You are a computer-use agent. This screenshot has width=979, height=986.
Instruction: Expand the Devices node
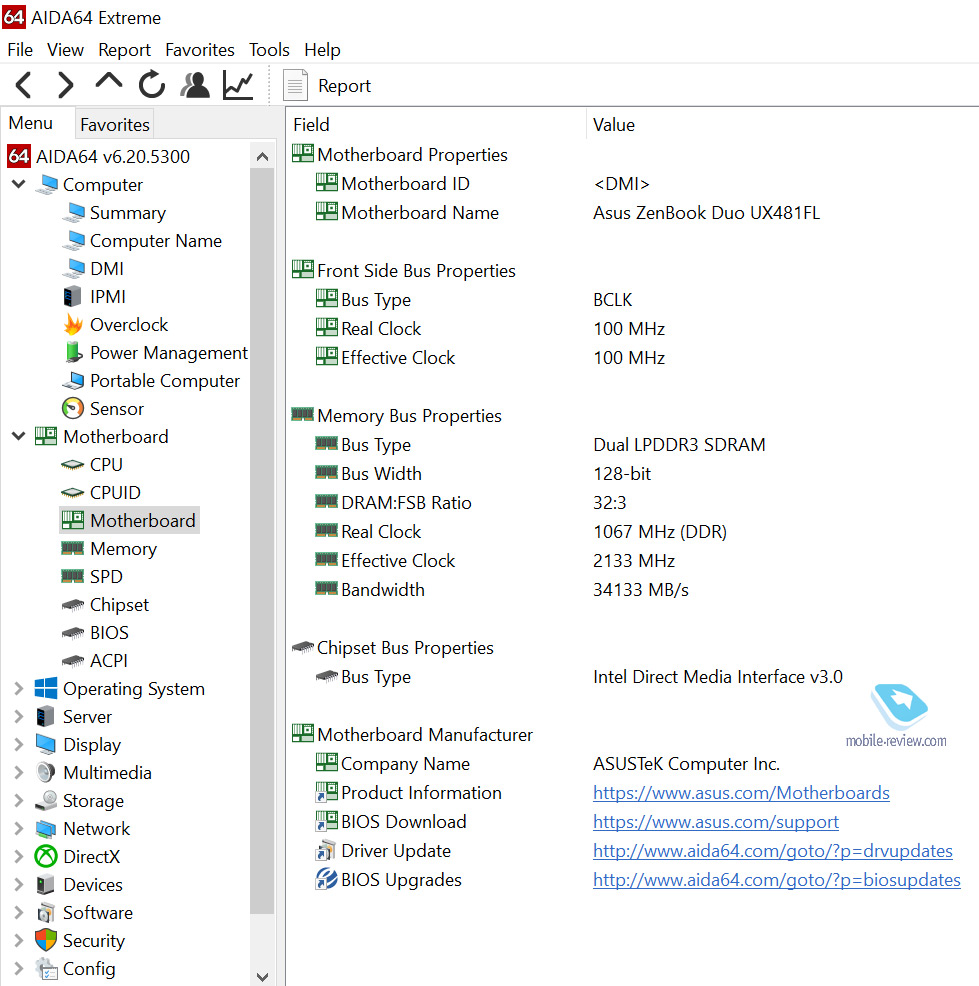[19, 884]
